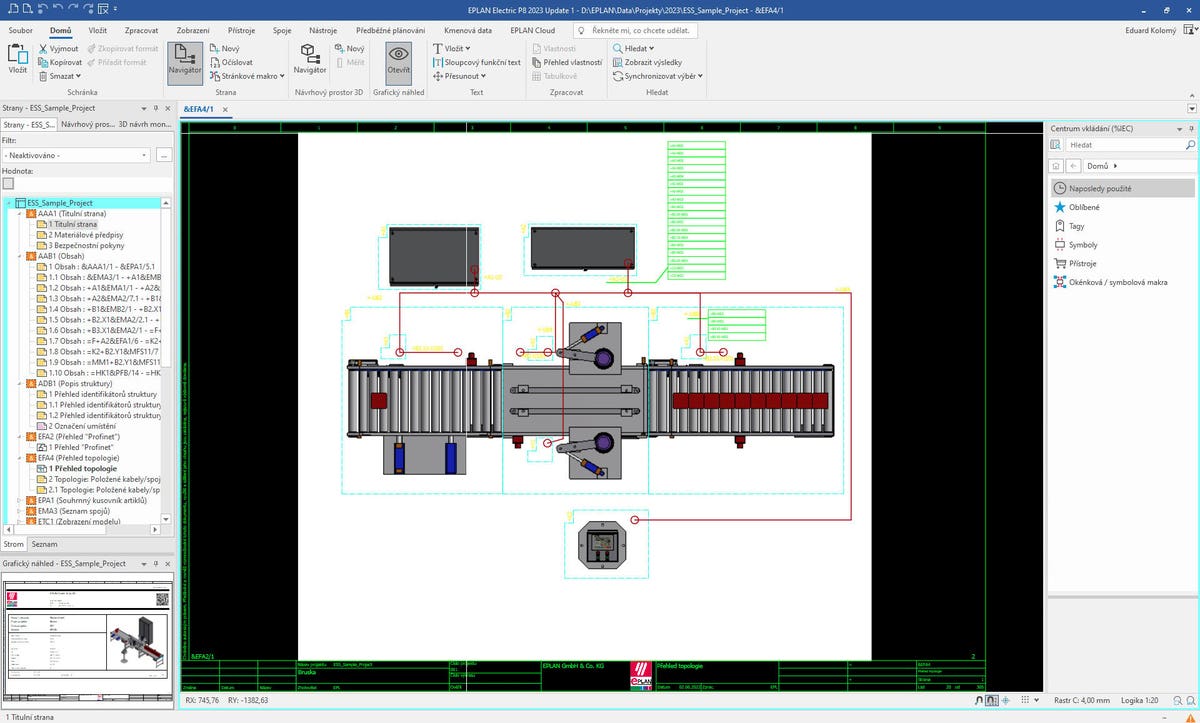
Task: Expand the Stránkové makro dropdown
Action: 281,76
